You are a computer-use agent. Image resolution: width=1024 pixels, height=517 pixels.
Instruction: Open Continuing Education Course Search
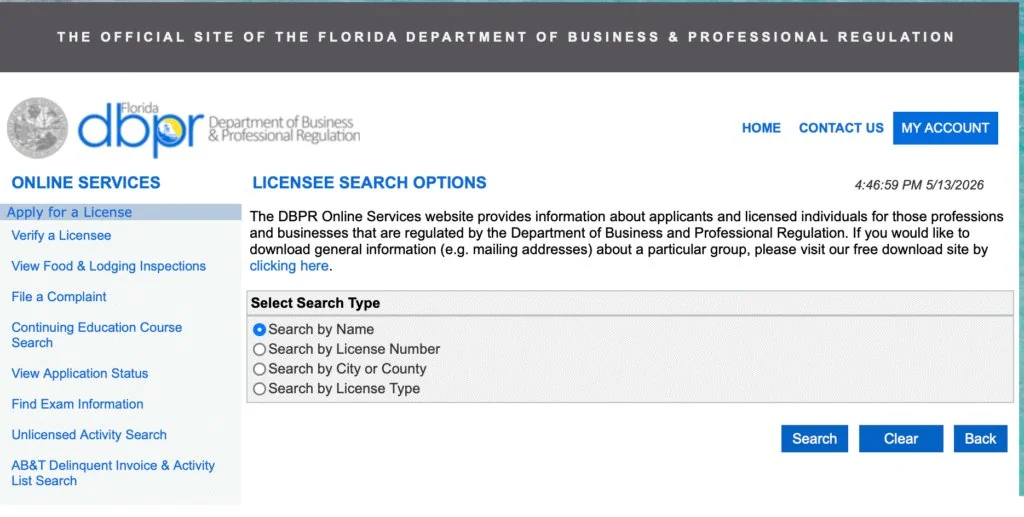(97, 335)
